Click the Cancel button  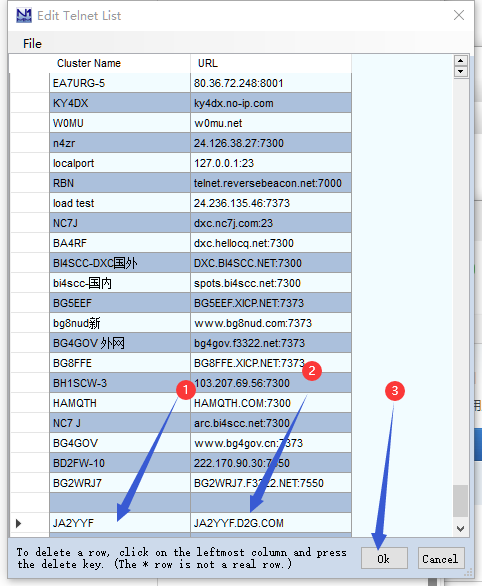coord(441,558)
